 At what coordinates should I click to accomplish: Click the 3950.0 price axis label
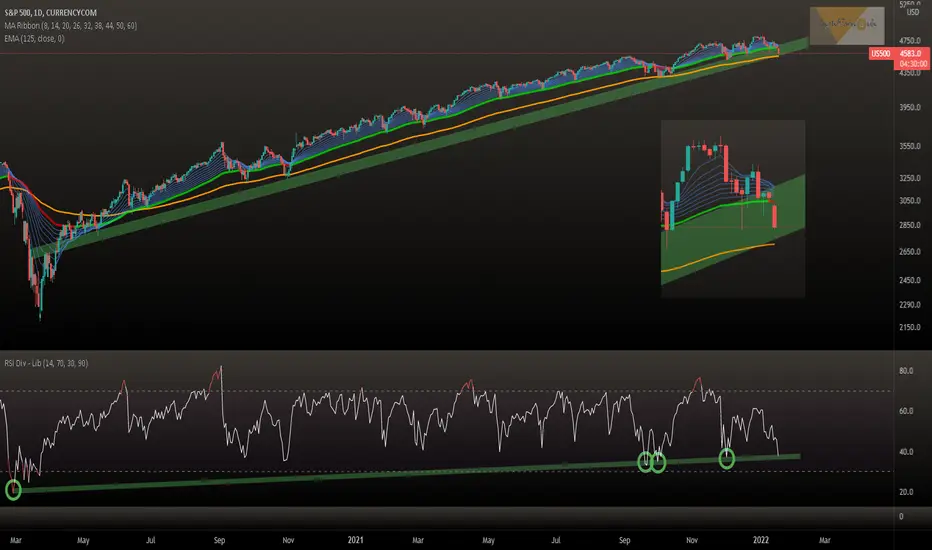pyautogui.click(x=909, y=108)
